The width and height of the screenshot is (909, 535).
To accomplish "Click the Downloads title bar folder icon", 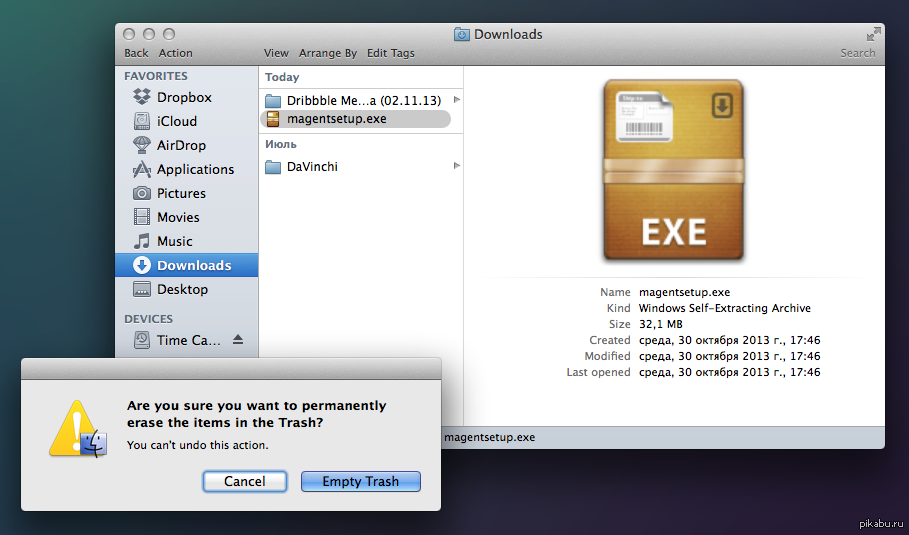I will pyautogui.click(x=461, y=34).
